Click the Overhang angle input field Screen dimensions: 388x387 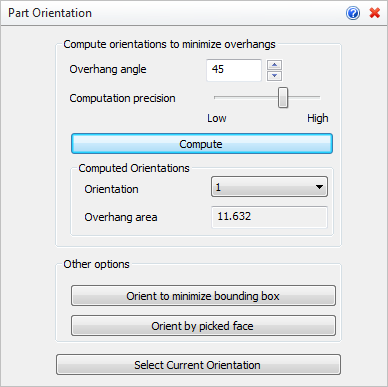(x=234, y=70)
